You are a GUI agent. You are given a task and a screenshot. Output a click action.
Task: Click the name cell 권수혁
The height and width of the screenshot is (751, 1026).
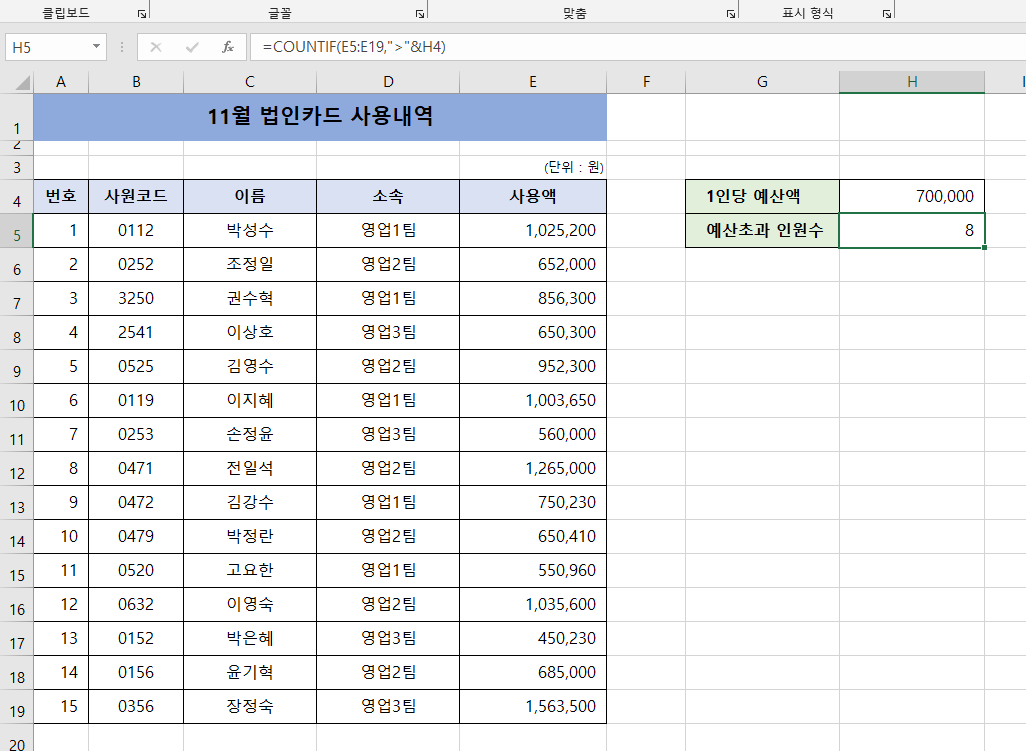click(250, 298)
